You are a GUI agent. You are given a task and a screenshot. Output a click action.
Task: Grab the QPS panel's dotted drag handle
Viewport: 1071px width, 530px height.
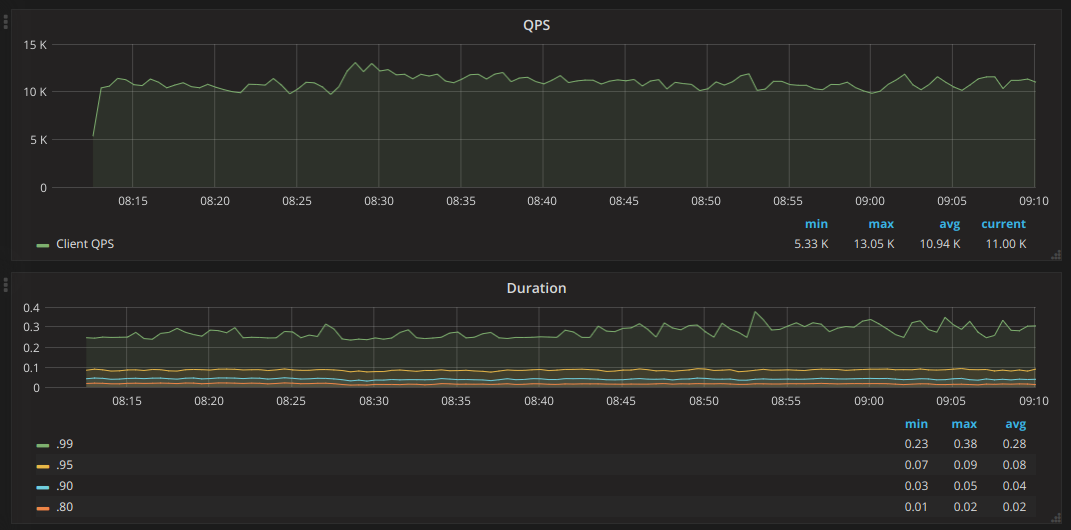tap(5, 21)
